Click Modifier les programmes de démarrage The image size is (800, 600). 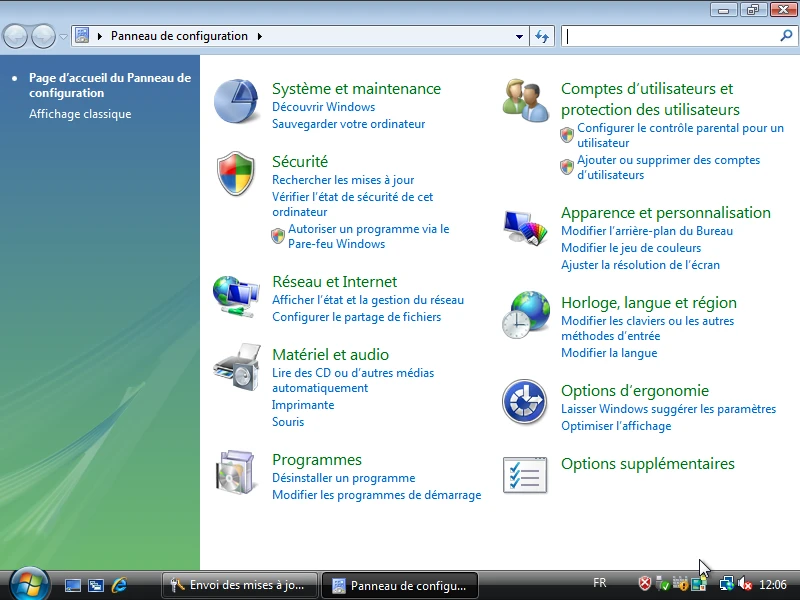377,495
